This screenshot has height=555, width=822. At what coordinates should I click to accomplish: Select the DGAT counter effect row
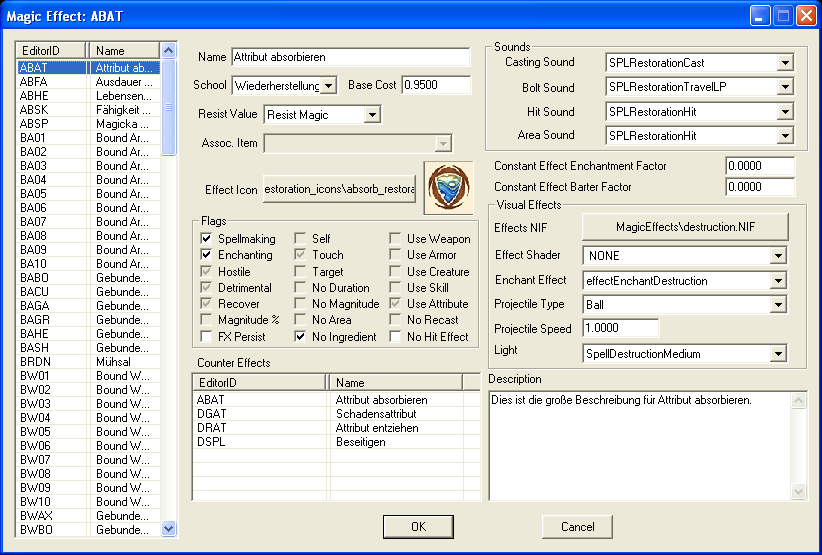pyautogui.click(x=336, y=414)
